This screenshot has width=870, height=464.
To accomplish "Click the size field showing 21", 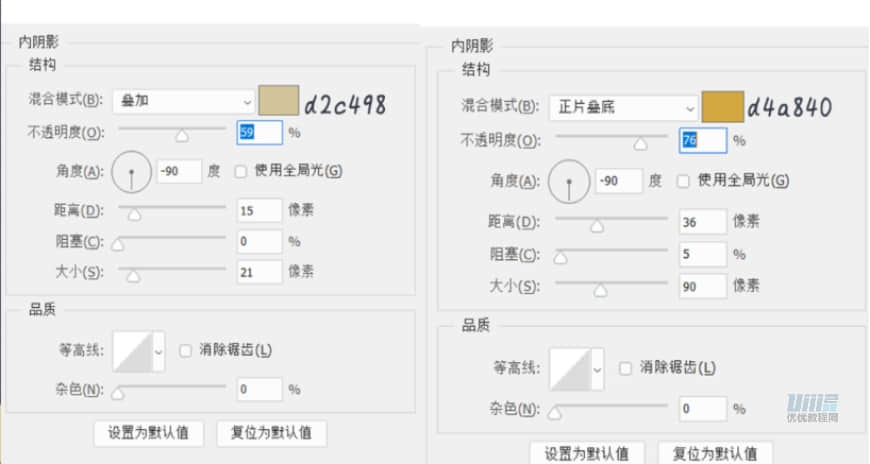I will coord(260,273).
